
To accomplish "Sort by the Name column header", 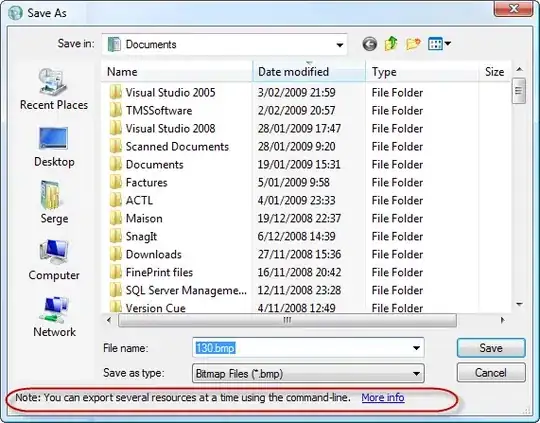I will [x=177, y=72].
